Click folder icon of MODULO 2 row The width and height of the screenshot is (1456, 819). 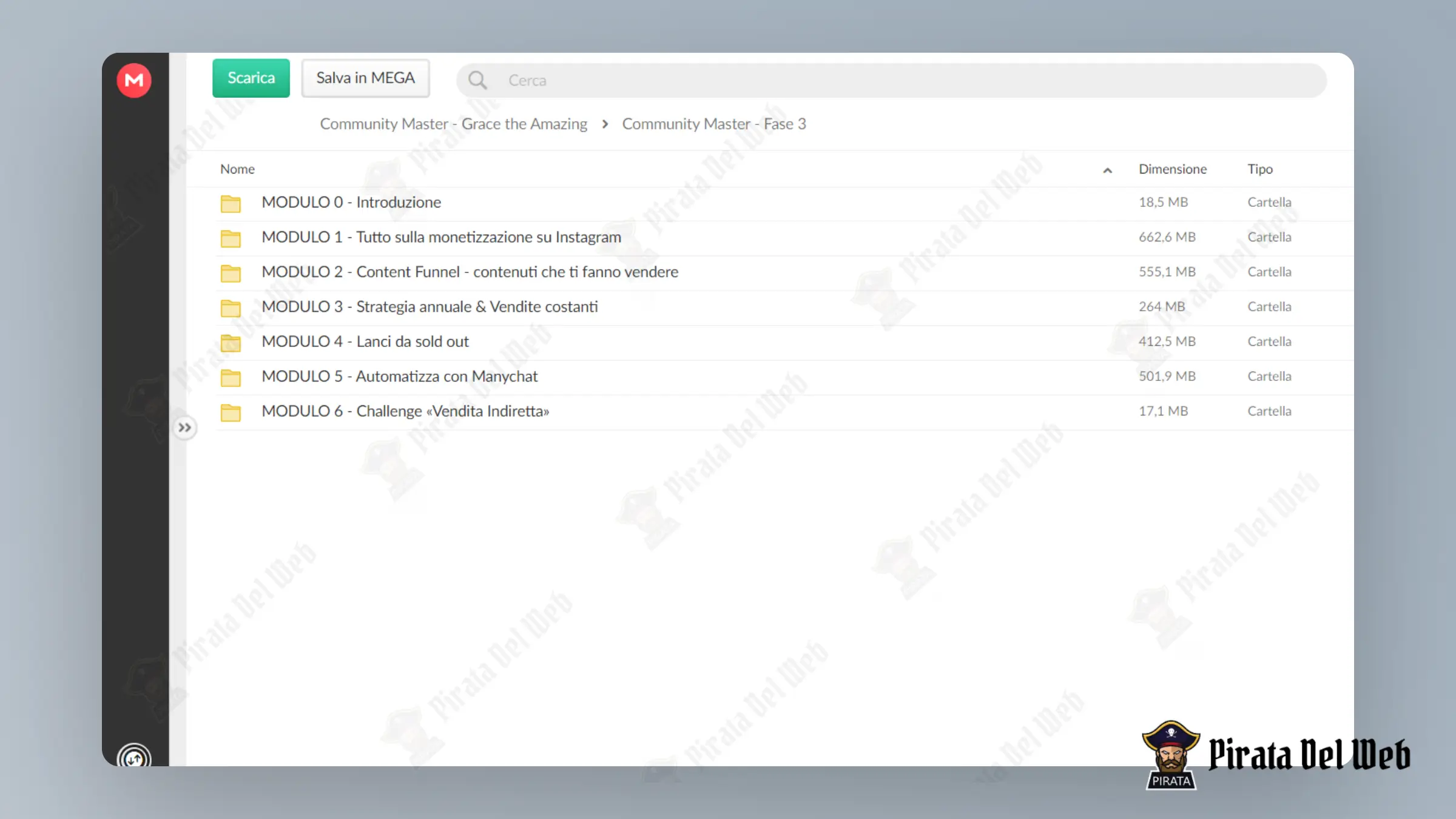tap(231, 274)
